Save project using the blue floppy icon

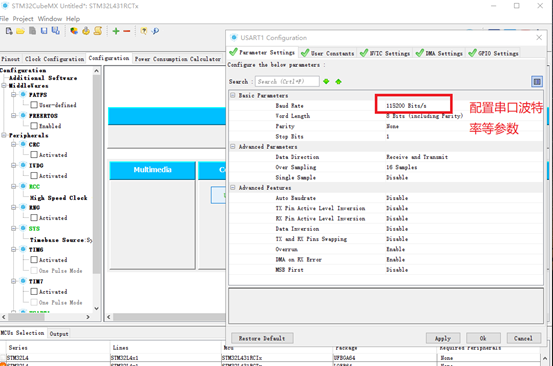click(x=44, y=31)
